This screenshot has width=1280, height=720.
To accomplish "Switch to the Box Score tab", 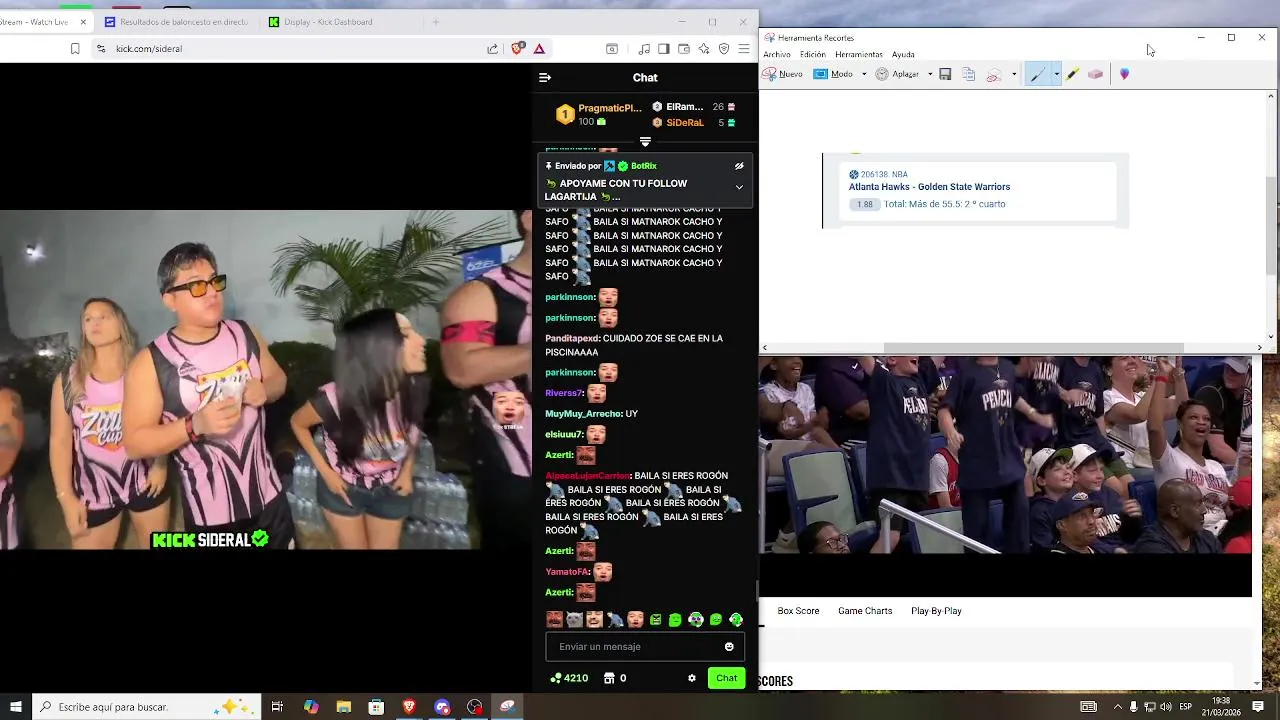I will coord(798,611).
